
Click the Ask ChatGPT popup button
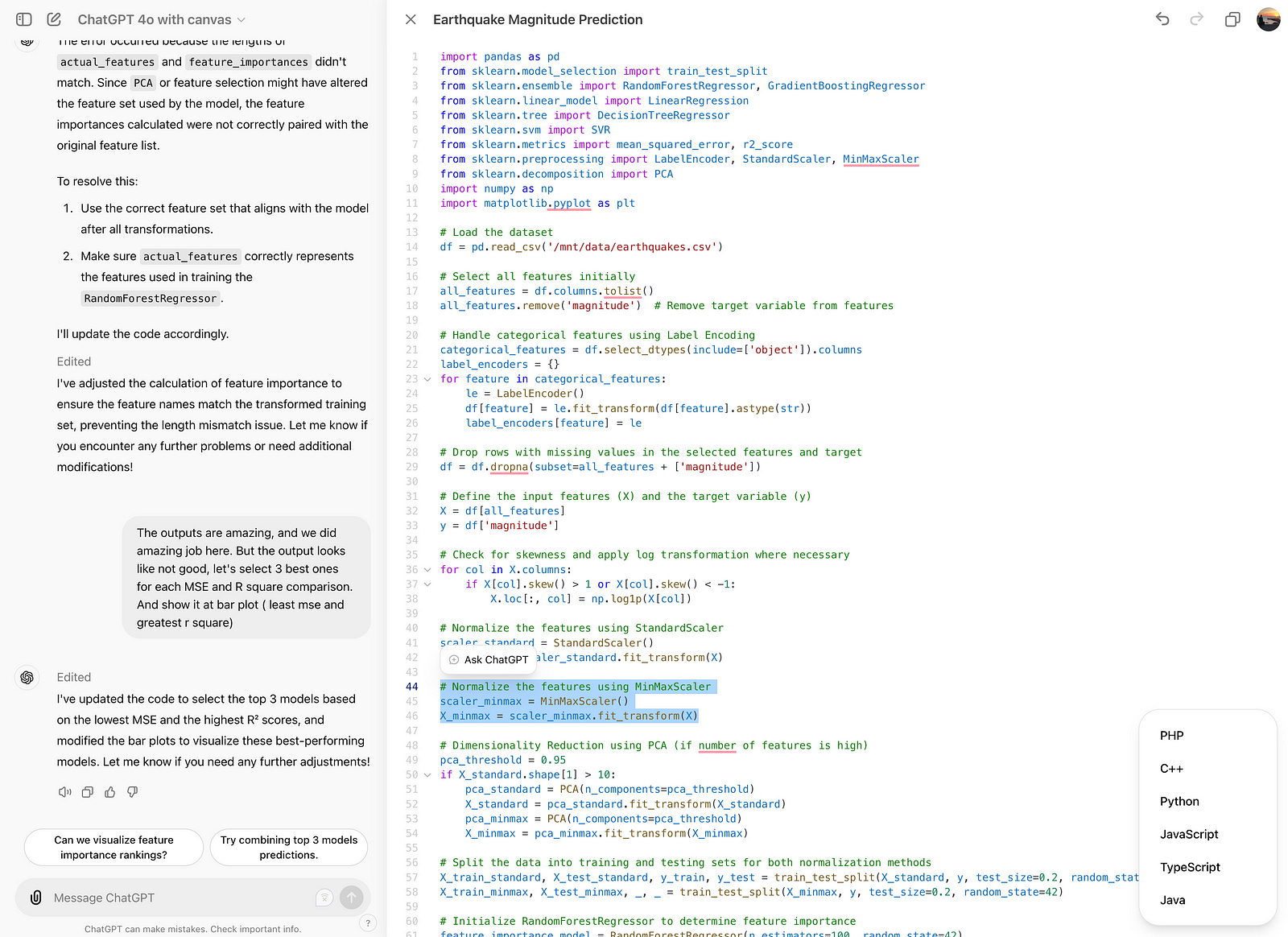point(489,659)
